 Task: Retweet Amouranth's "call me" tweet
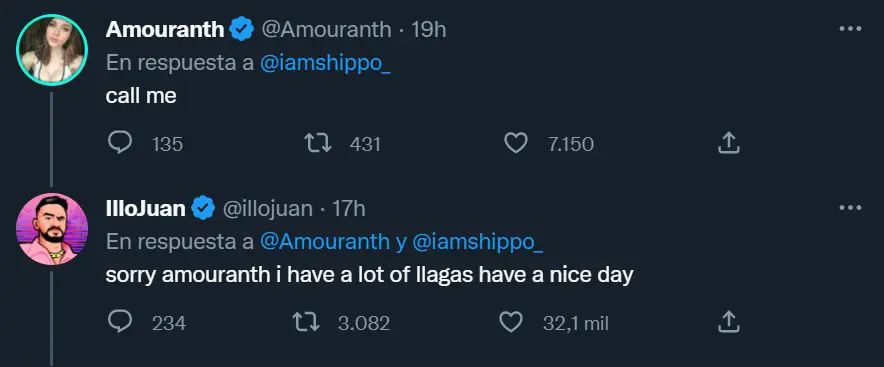318,143
